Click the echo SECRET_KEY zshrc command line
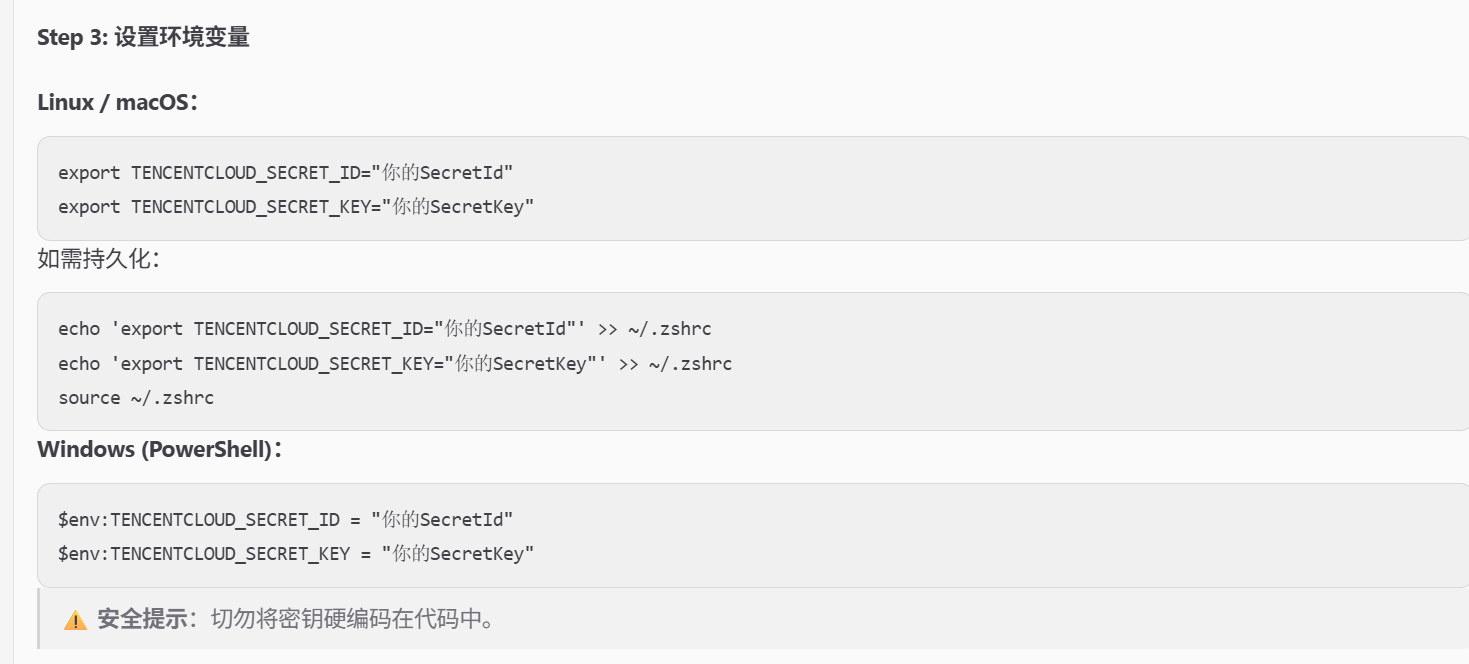Screen dimensions: 1469x664 click(395, 363)
